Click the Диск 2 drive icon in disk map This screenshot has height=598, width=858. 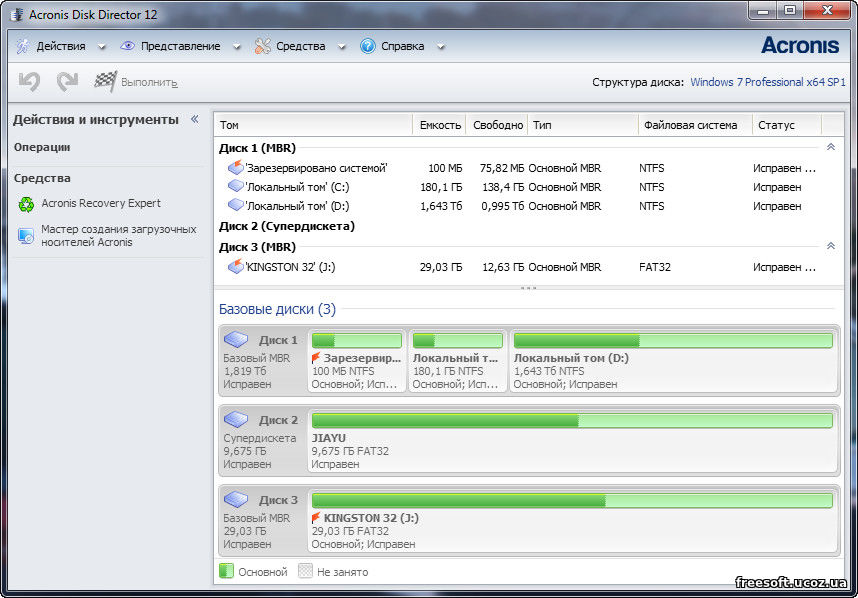click(x=236, y=419)
